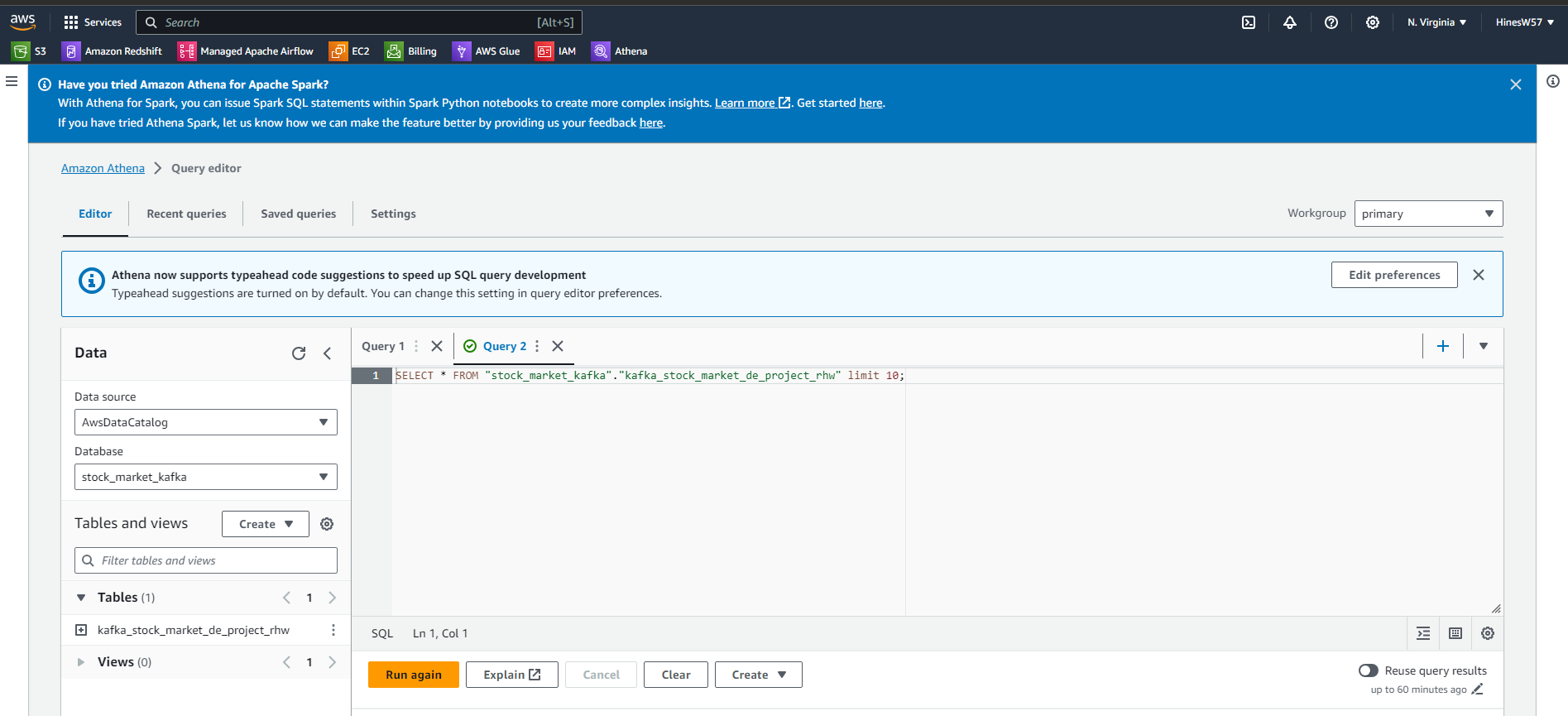Screen dimensions: 1568x716
Task: Open the Workgroup primary dropdown
Action: (x=1428, y=214)
